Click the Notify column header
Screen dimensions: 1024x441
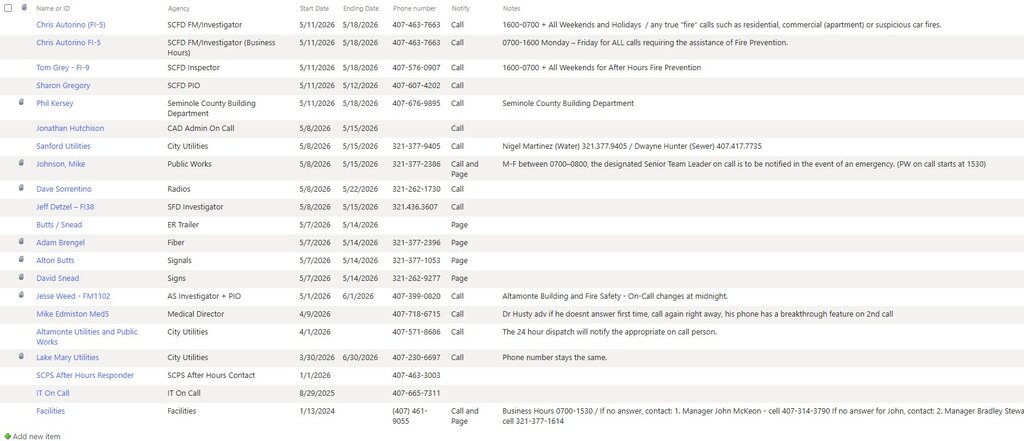tap(460, 8)
